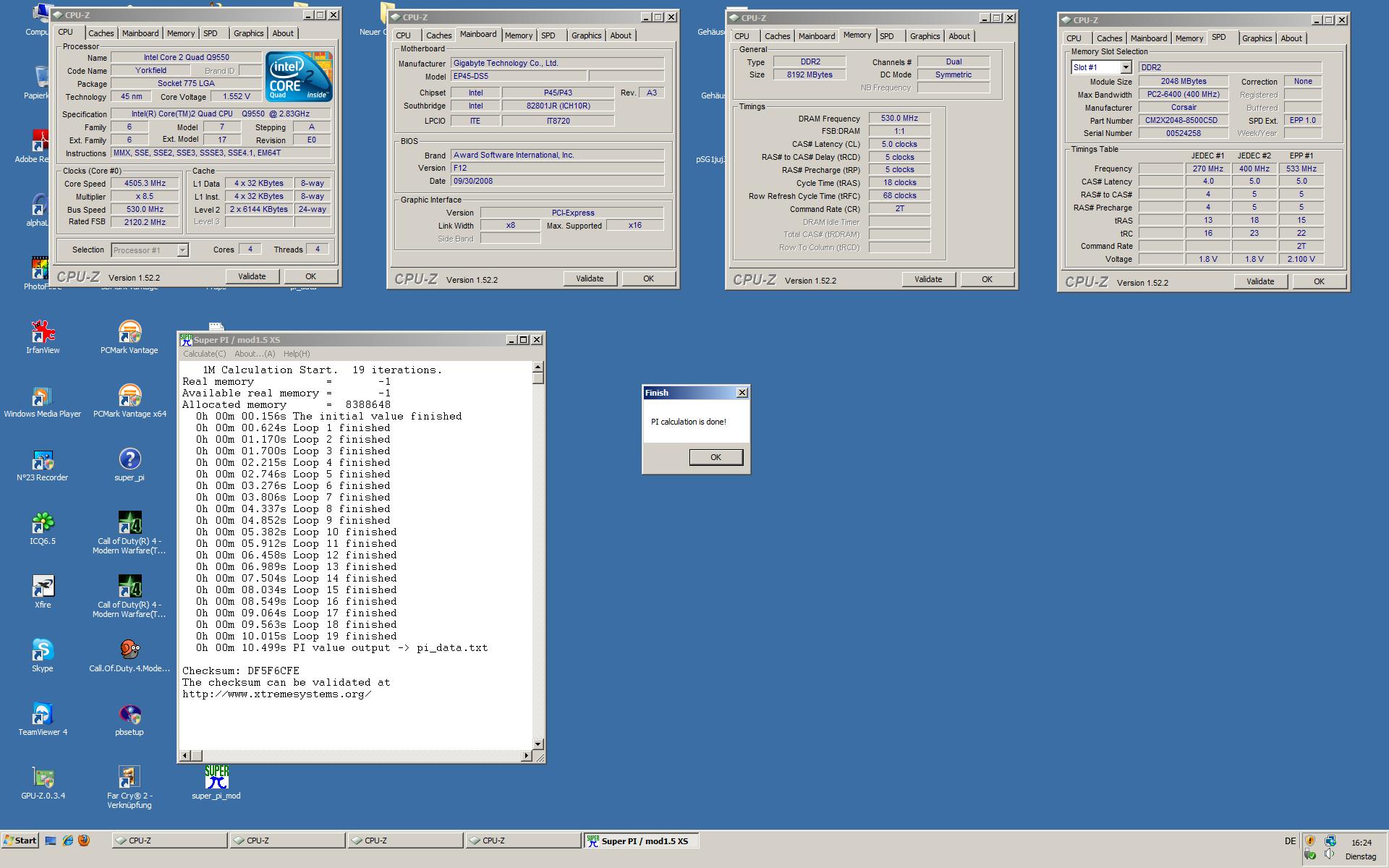Launch TeamViewer 4 desktop icon
The height and width of the screenshot is (868, 1389).
tap(43, 719)
